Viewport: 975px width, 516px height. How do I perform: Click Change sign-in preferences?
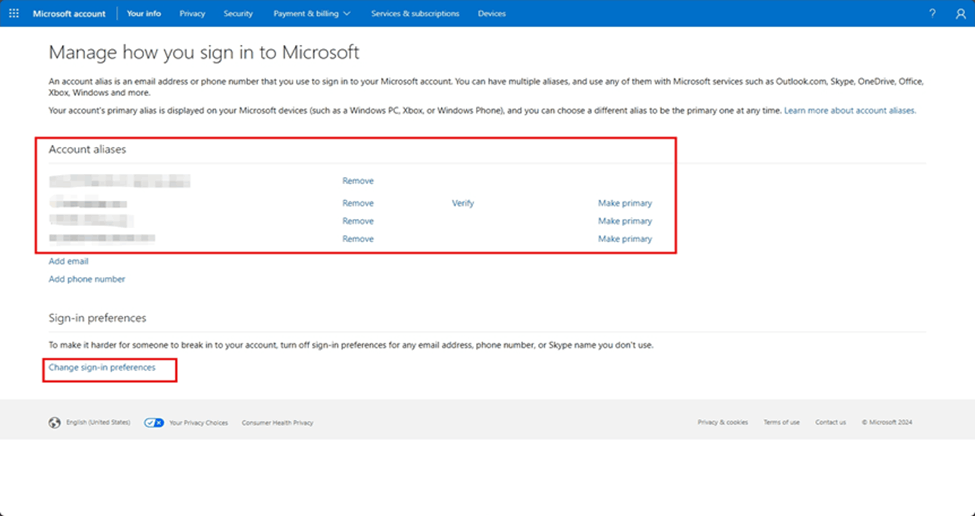click(x=102, y=367)
